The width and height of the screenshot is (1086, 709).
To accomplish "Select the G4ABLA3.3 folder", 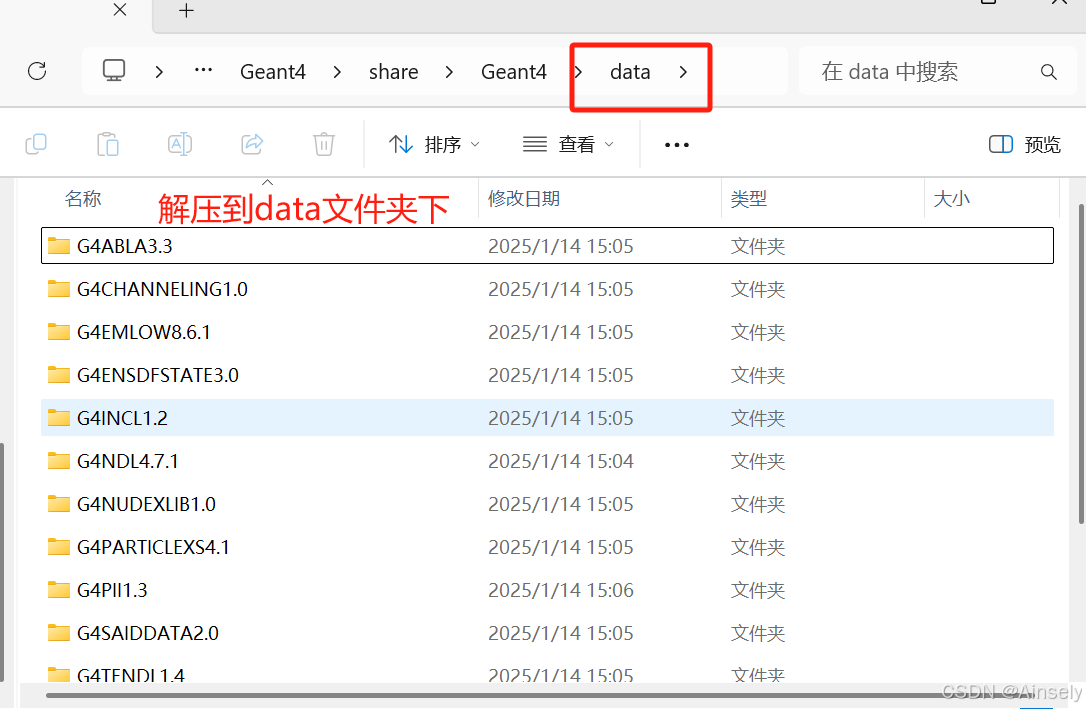I will point(547,246).
